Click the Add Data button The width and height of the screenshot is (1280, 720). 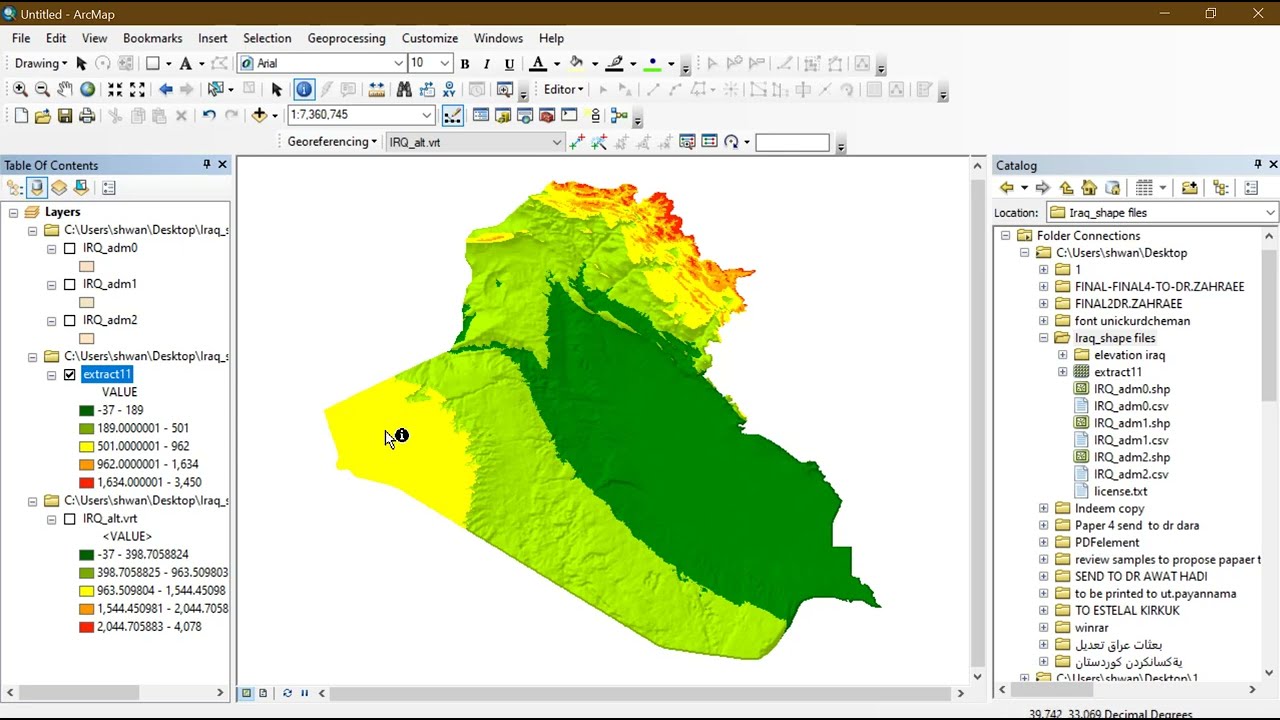(x=259, y=115)
